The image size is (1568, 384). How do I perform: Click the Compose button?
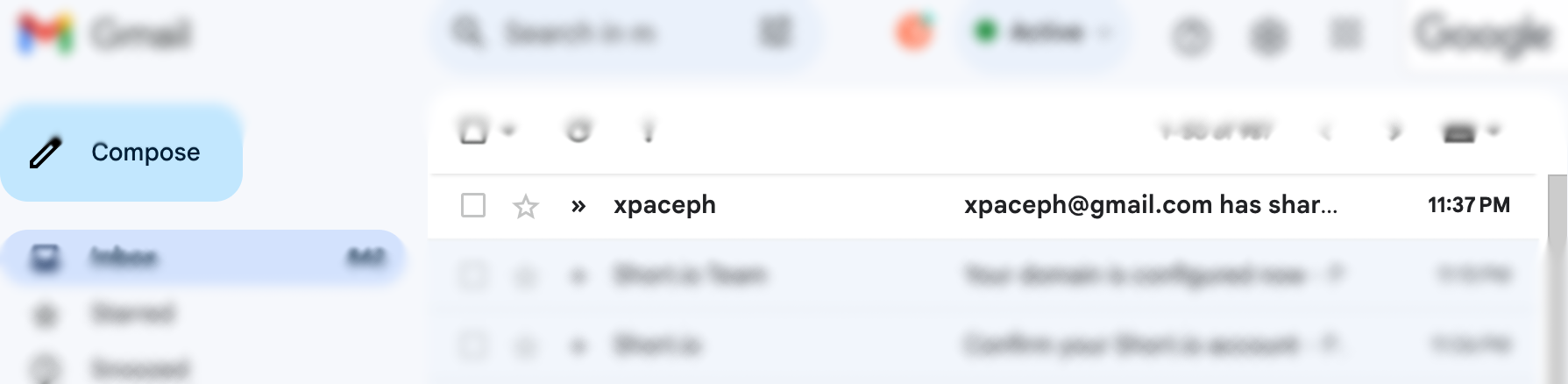coord(122,153)
